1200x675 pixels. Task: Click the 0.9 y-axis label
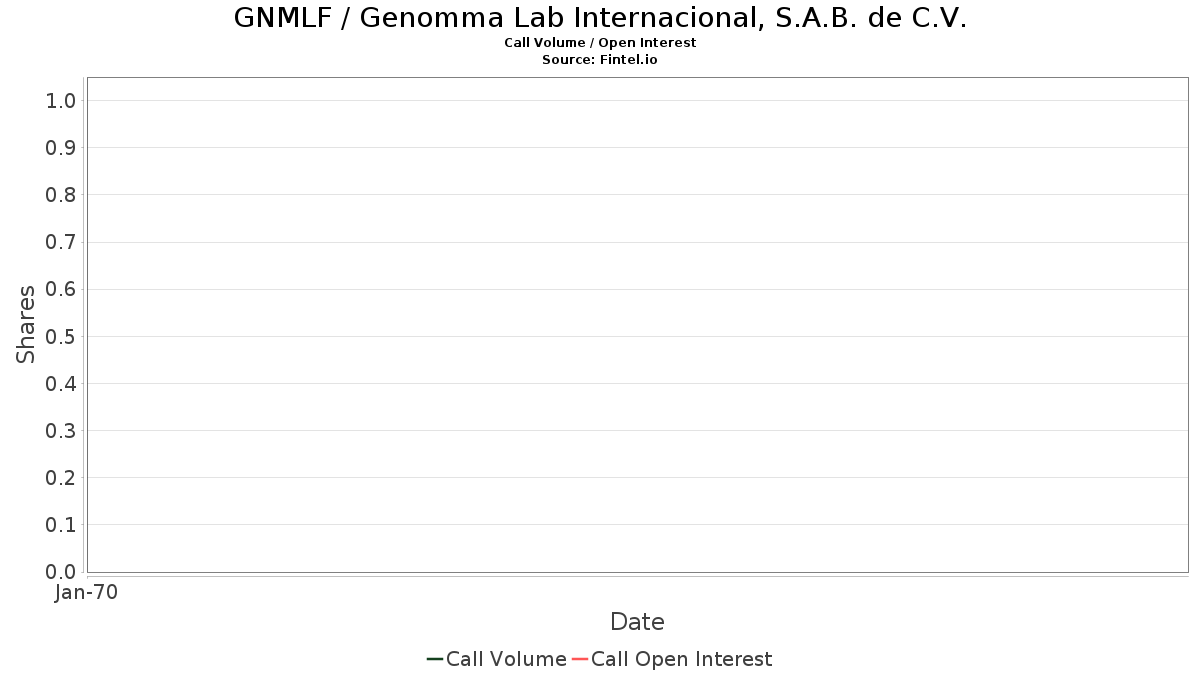[62, 147]
